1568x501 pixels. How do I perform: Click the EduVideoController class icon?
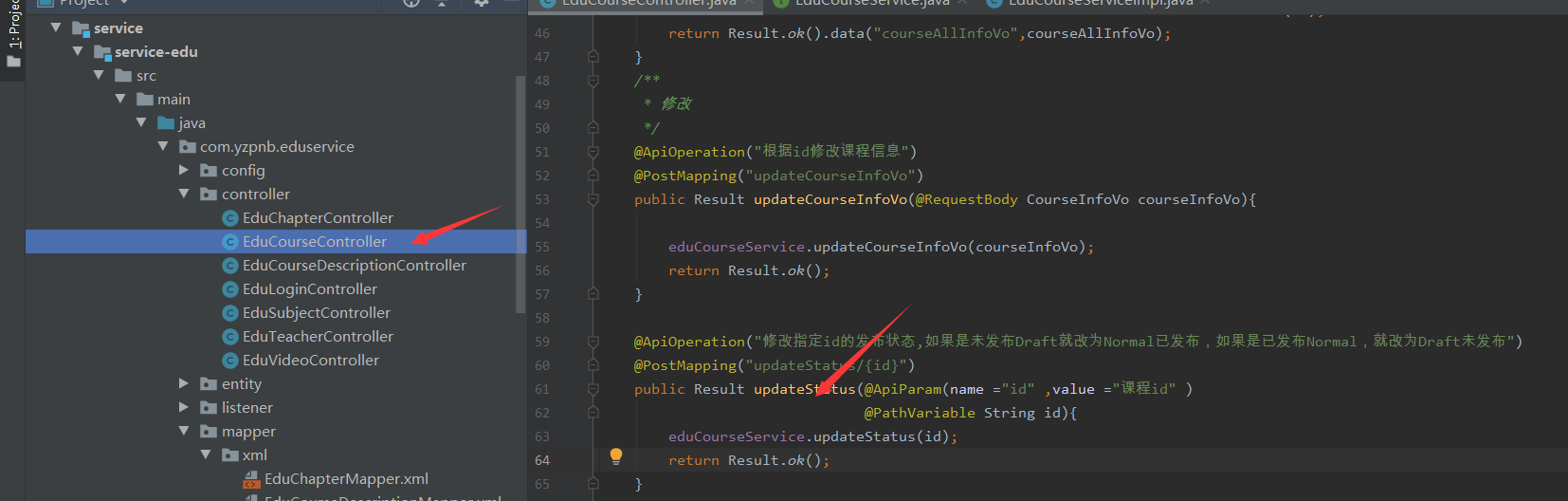229,361
